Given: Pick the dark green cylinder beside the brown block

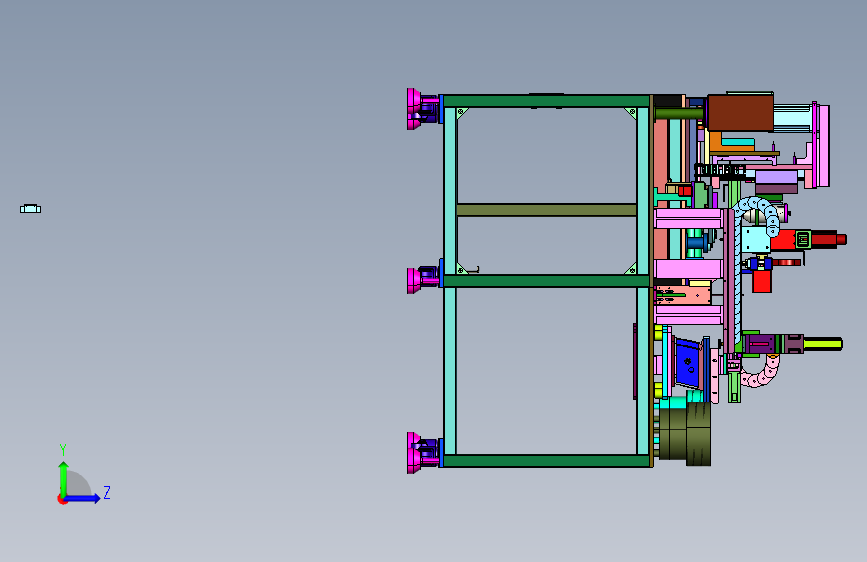Looking at the screenshot, I should tap(680, 113).
